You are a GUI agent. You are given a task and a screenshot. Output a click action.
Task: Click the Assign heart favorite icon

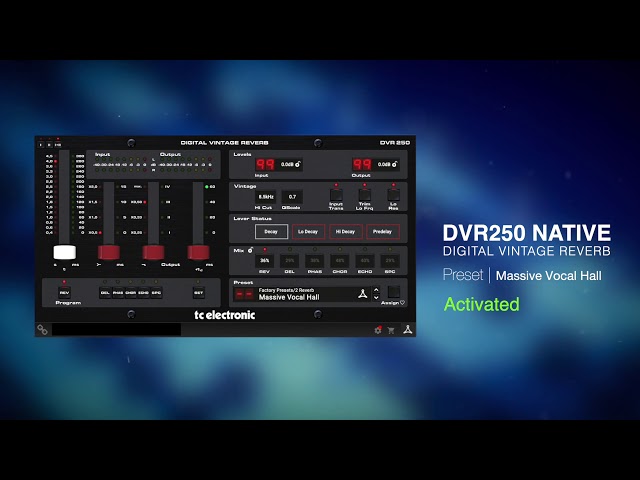pos(402,302)
